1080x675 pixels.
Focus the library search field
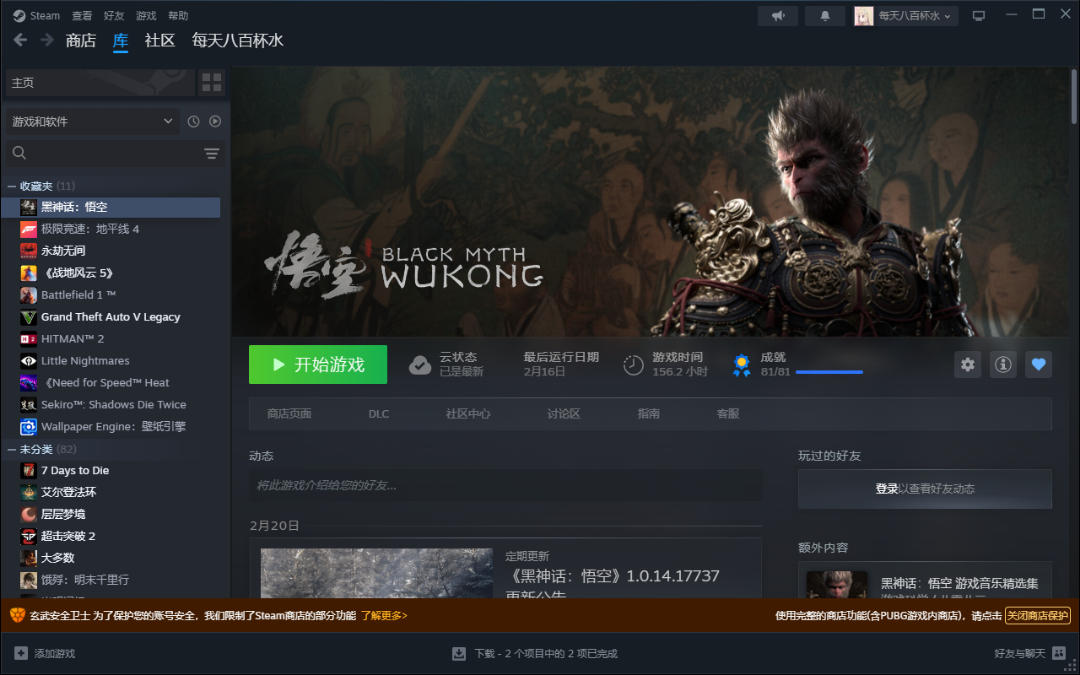[x=103, y=153]
